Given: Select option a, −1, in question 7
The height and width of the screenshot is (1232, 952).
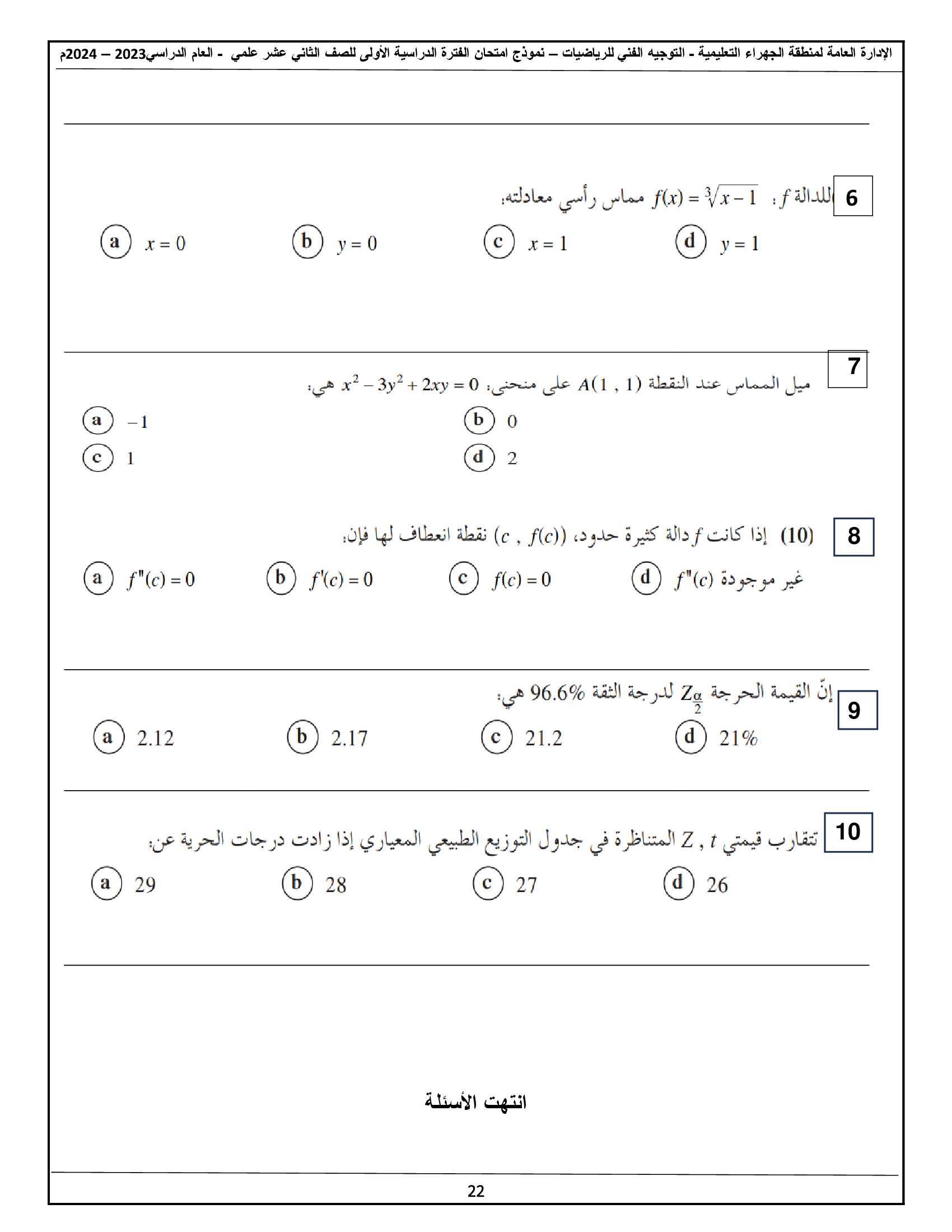Looking at the screenshot, I should pyautogui.click(x=97, y=421).
